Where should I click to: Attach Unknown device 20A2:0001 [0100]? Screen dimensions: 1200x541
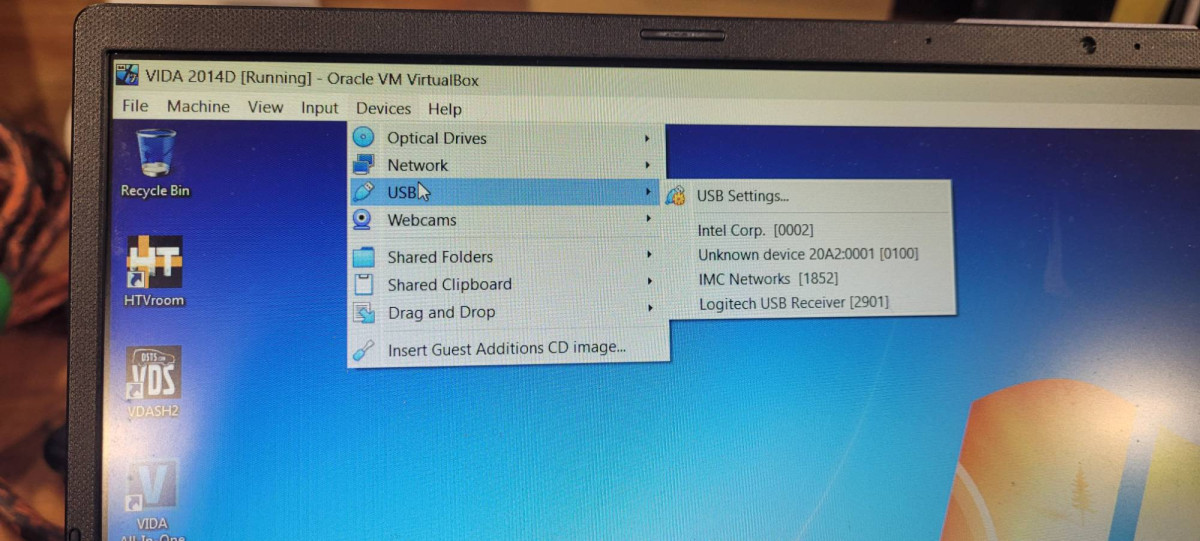(809, 254)
